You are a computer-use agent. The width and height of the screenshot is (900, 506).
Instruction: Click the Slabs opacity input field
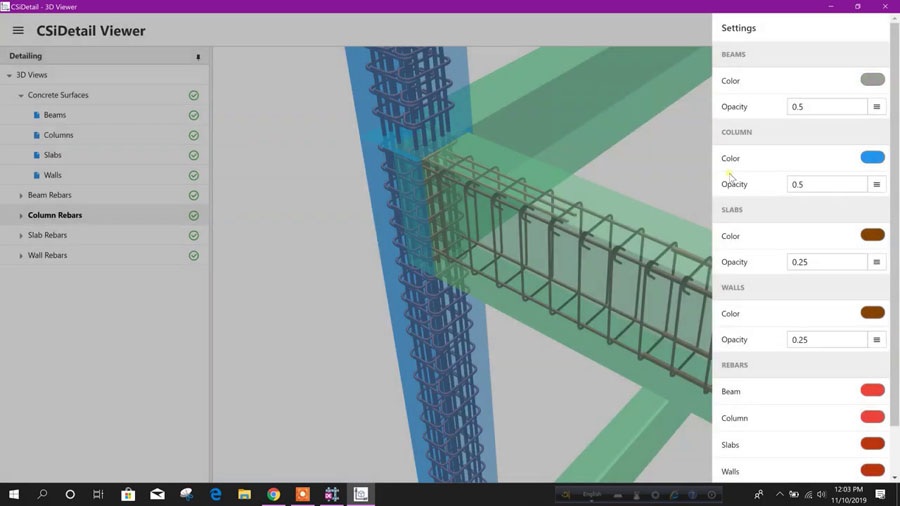827,262
